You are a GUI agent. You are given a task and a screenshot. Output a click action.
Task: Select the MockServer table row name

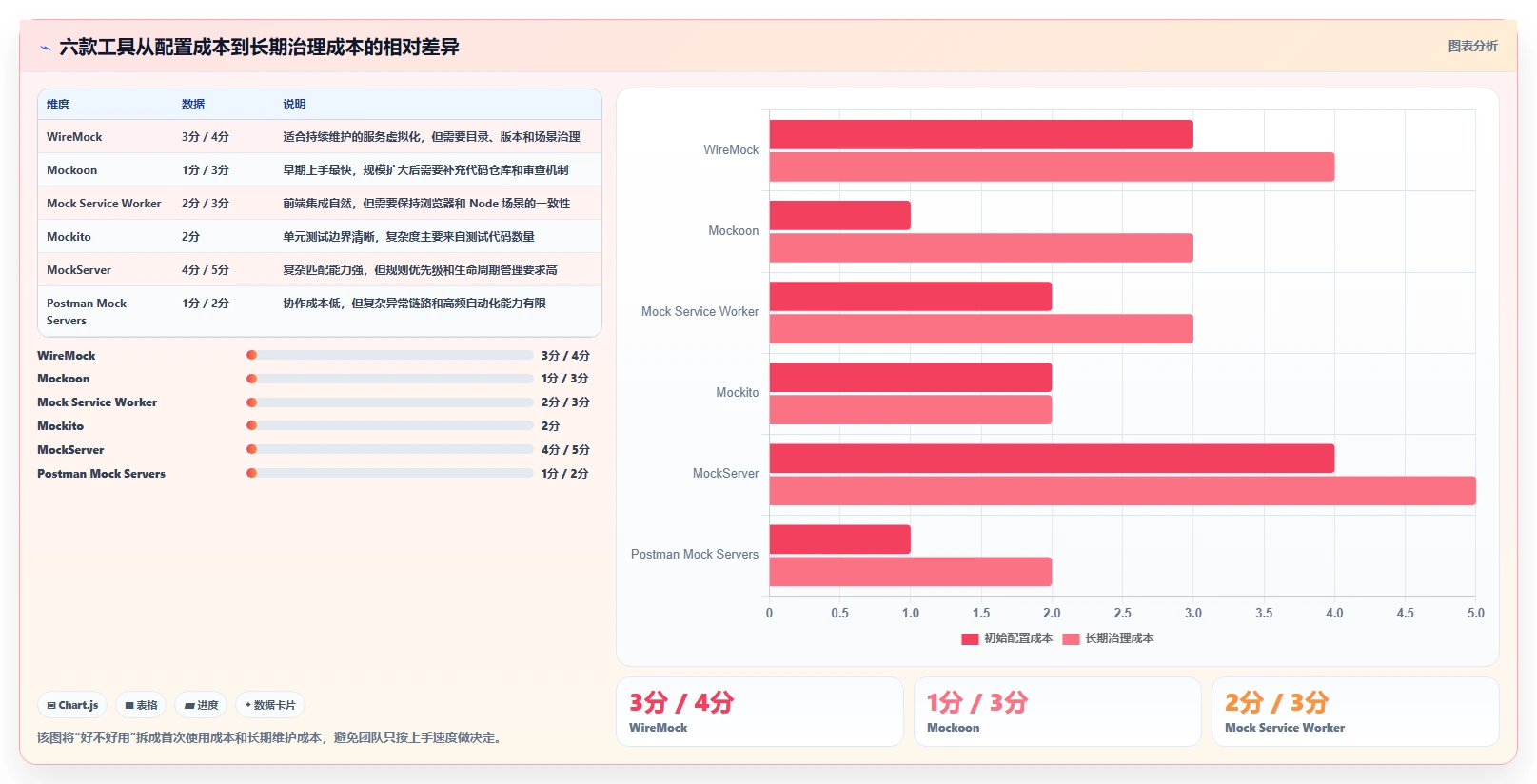(79, 270)
